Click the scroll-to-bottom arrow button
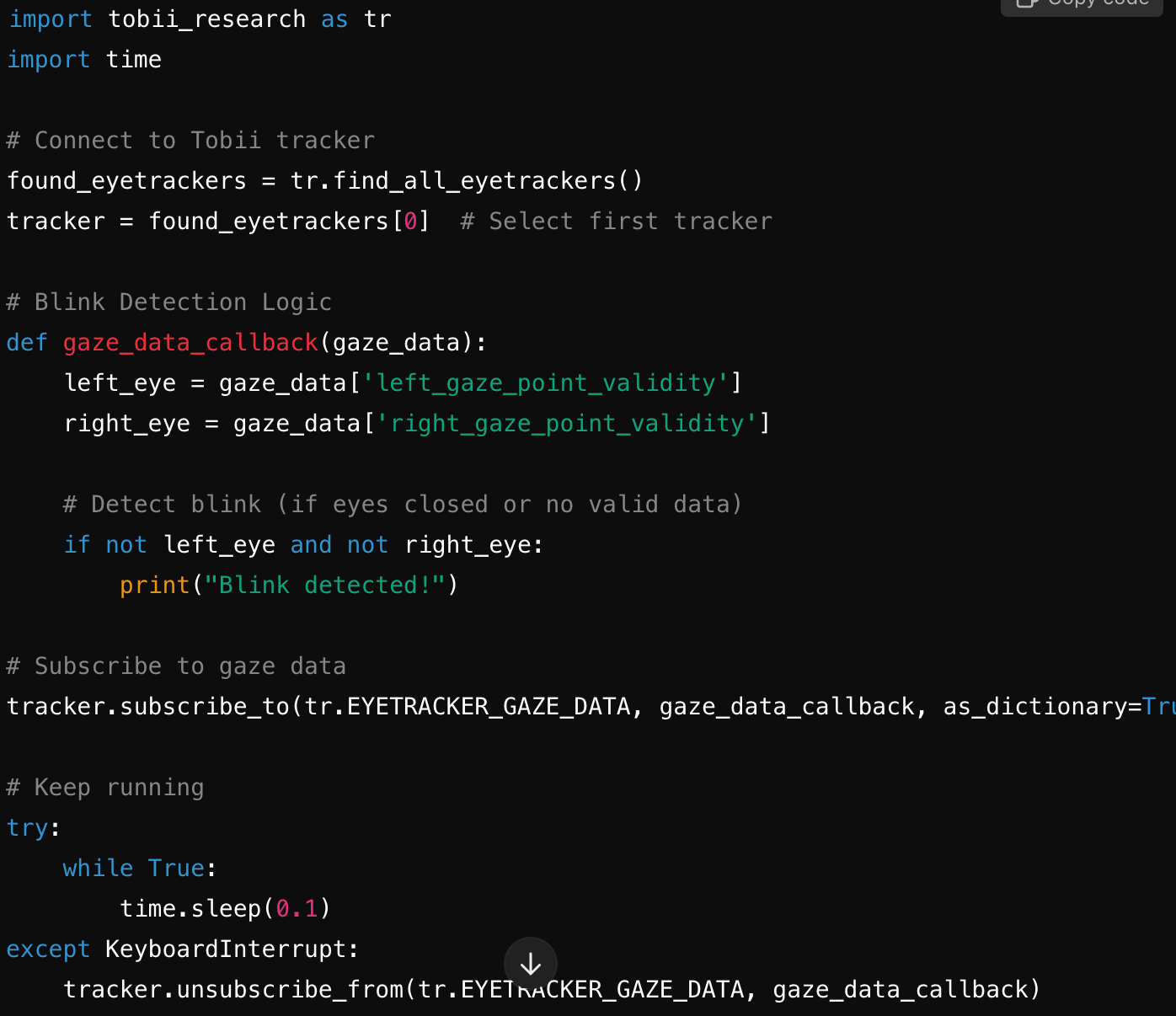 (x=531, y=964)
